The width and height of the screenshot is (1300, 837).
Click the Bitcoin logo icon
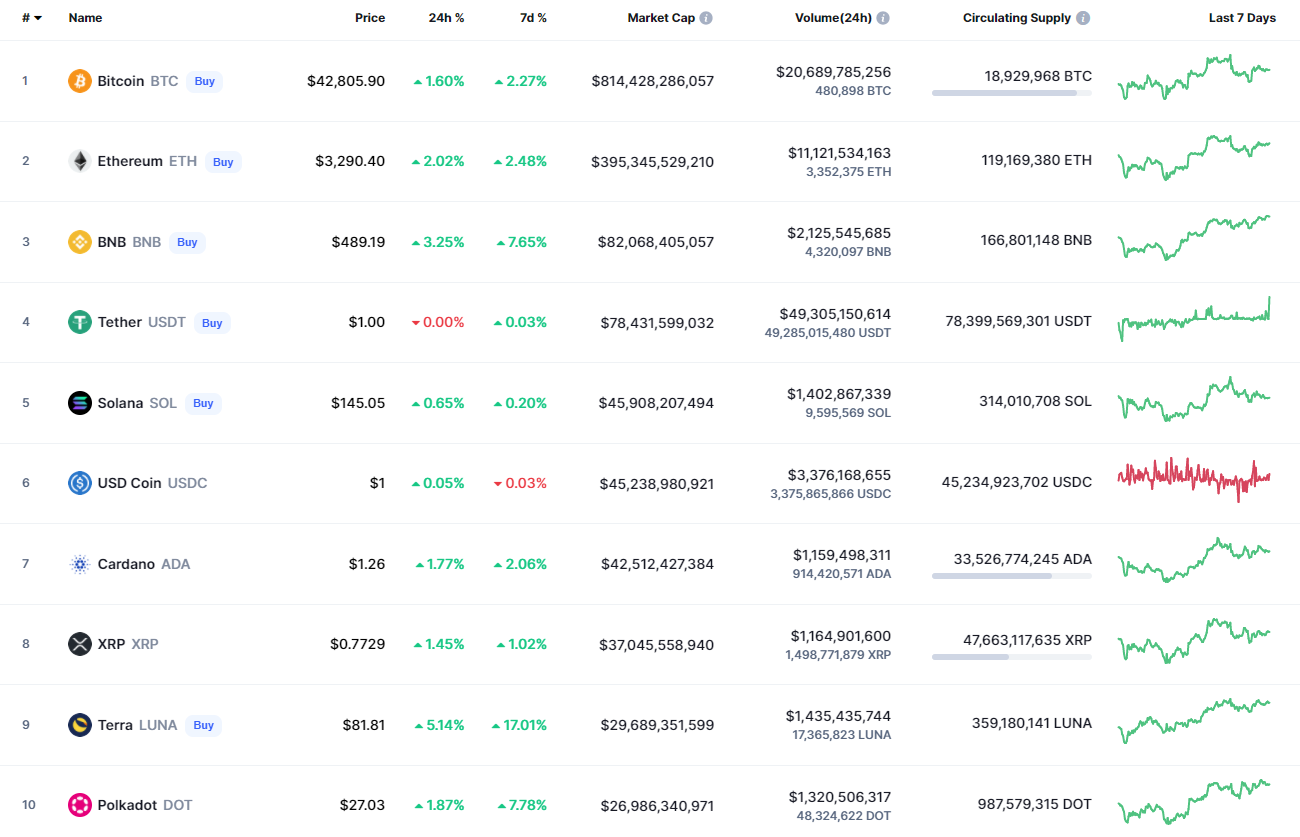click(x=80, y=81)
